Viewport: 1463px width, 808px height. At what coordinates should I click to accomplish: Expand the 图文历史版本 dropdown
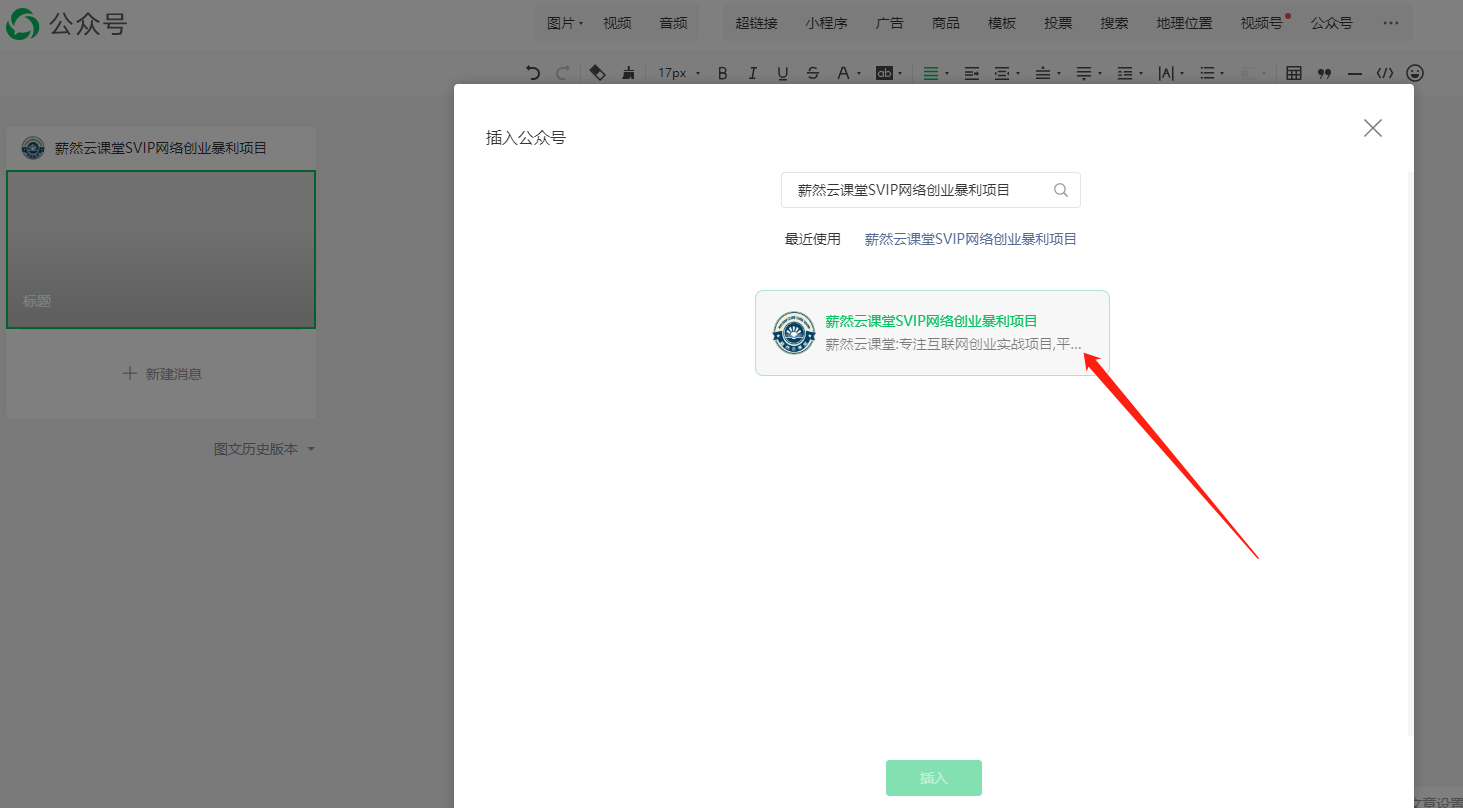coord(264,449)
